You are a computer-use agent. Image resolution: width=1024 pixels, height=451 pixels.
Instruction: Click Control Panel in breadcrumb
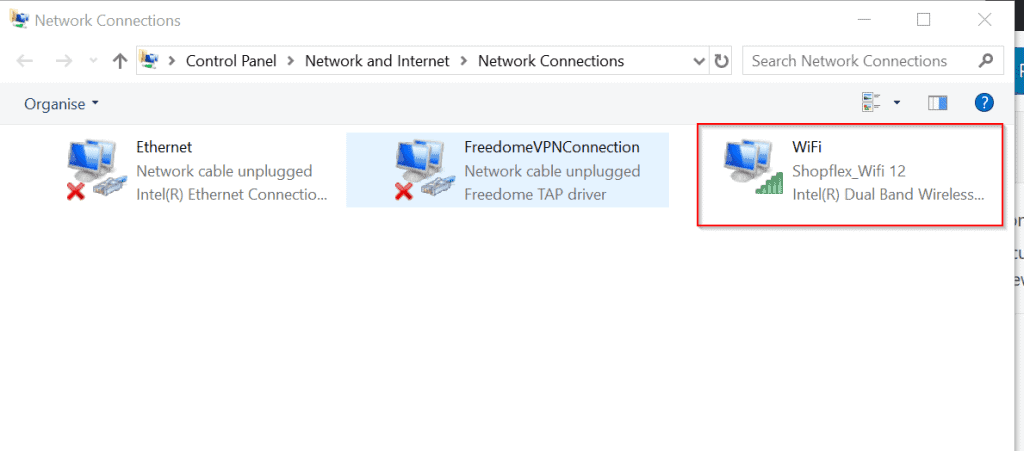231,61
